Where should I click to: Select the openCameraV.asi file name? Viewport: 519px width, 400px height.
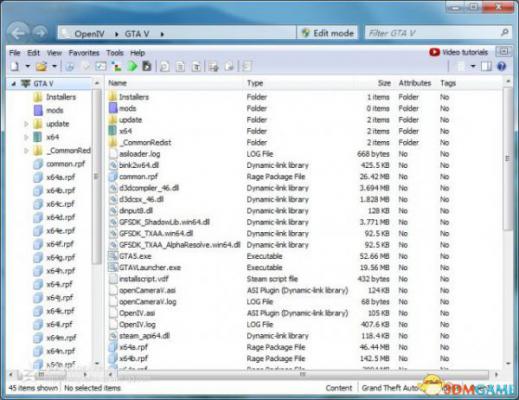[147, 290]
